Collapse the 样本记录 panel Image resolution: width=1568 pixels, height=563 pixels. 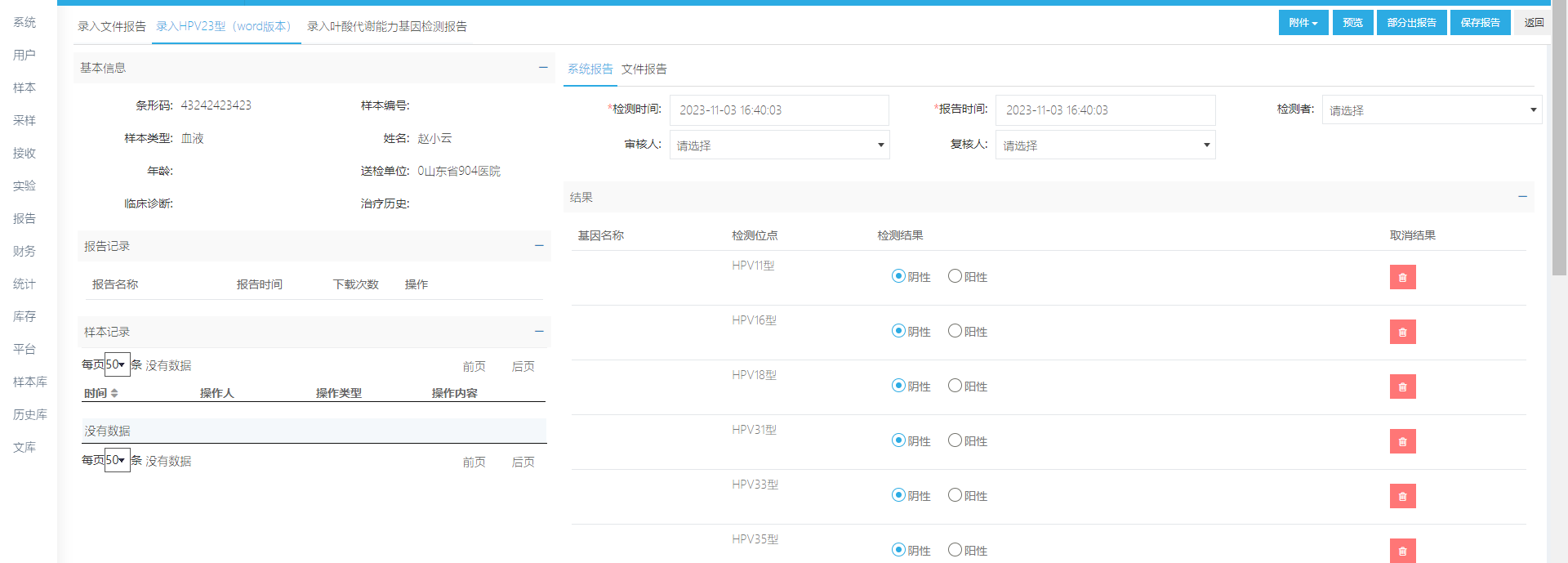pyautogui.click(x=539, y=332)
